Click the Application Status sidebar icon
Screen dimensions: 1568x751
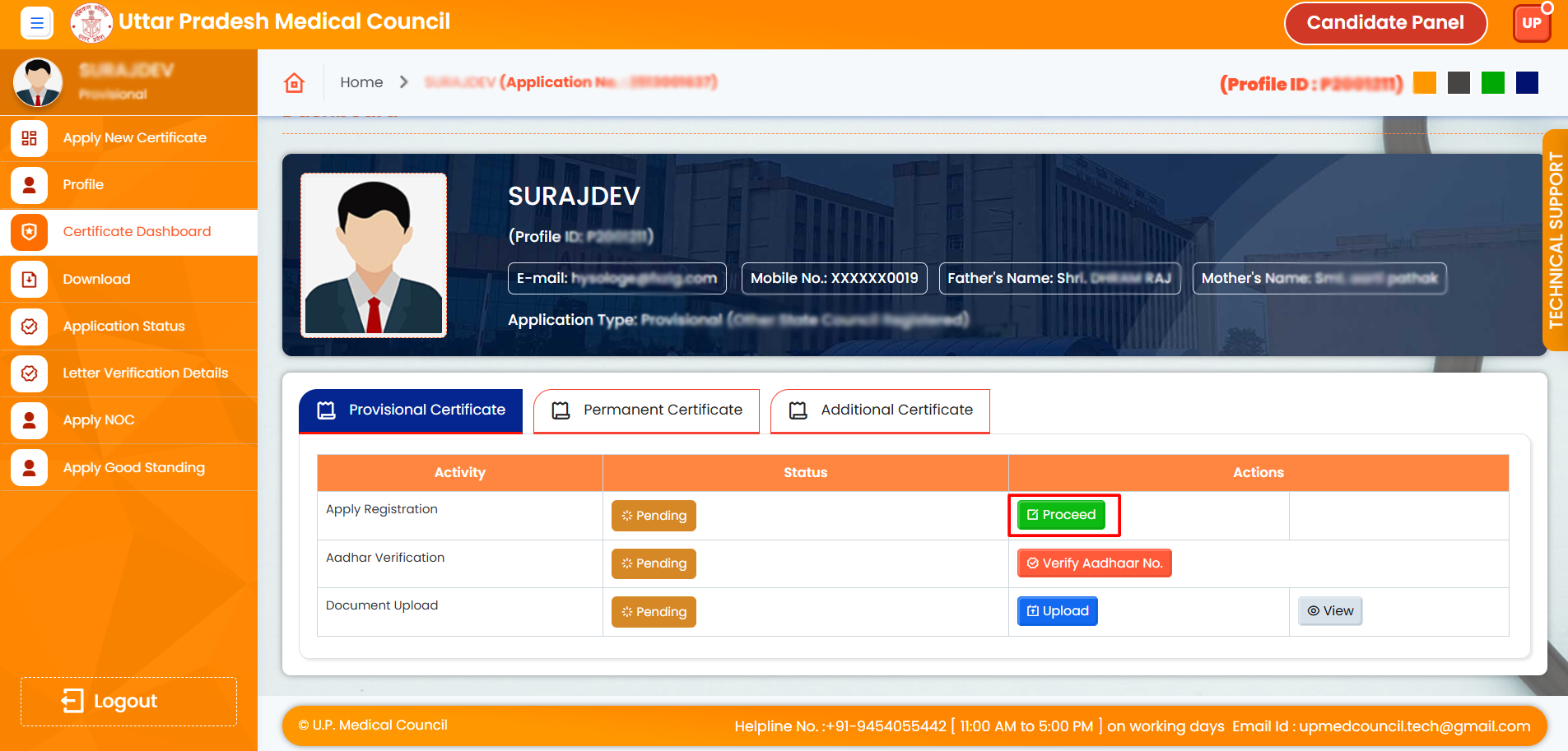30,327
